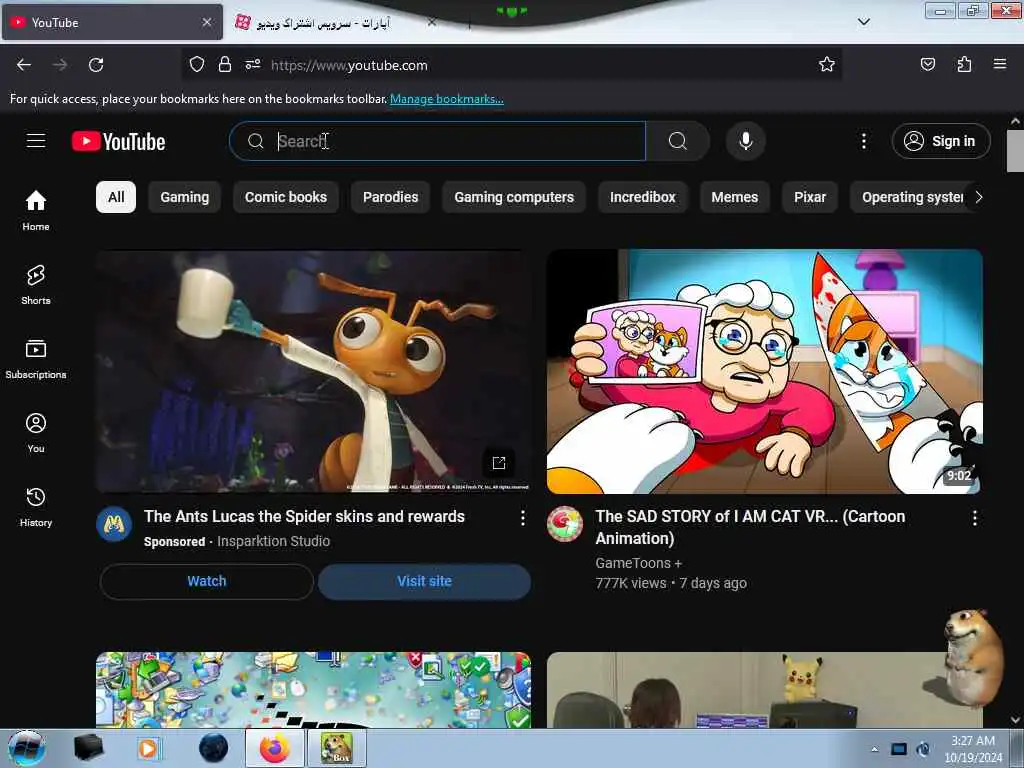Click GameToons + channel name
The image size is (1024, 768).
(x=638, y=563)
